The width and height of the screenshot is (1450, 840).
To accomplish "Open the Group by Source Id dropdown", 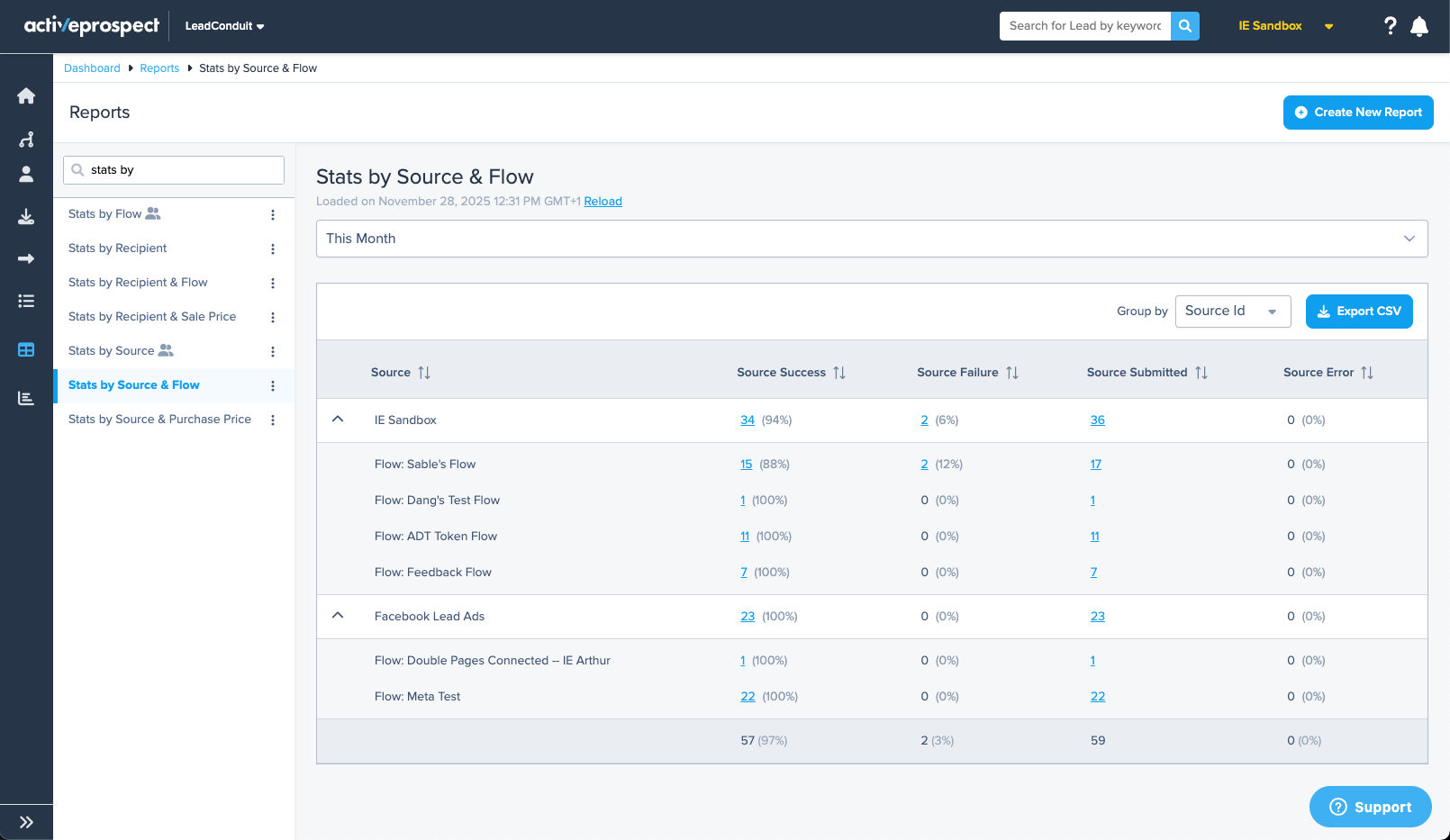I will (1233, 312).
